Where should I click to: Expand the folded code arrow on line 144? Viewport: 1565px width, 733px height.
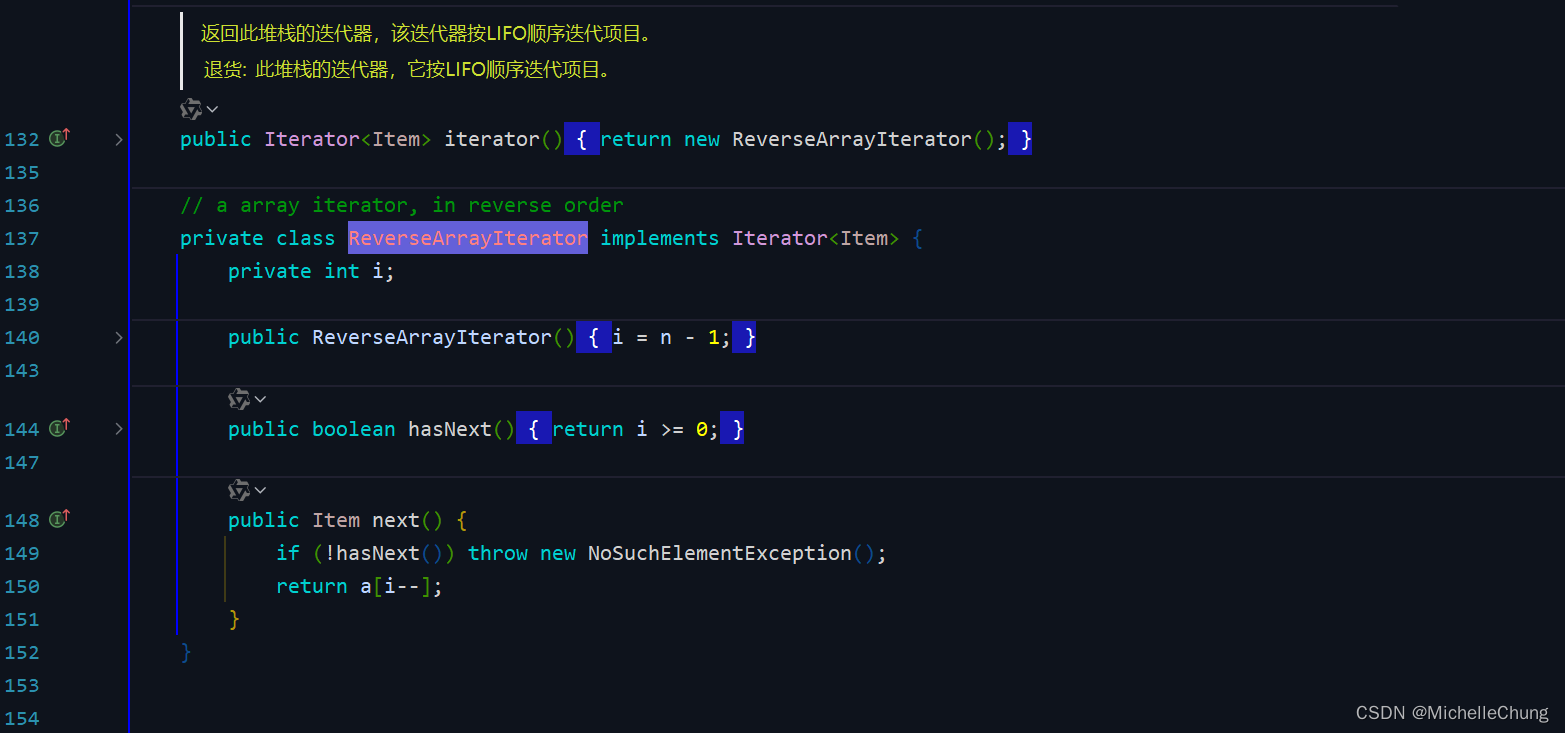pos(119,429)
